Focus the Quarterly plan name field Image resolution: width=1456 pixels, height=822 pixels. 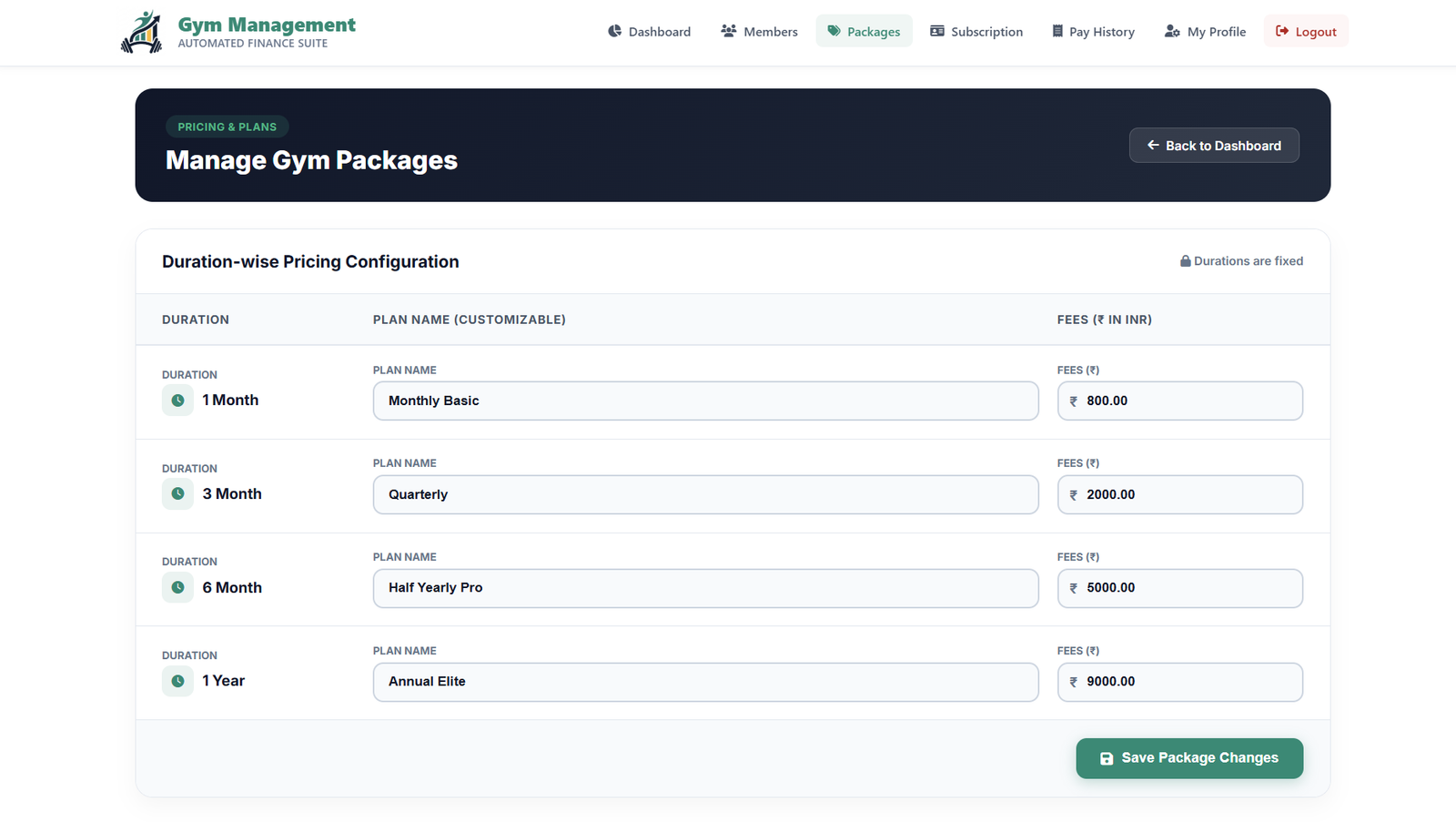pyautogui.click(x=705, y=494)
